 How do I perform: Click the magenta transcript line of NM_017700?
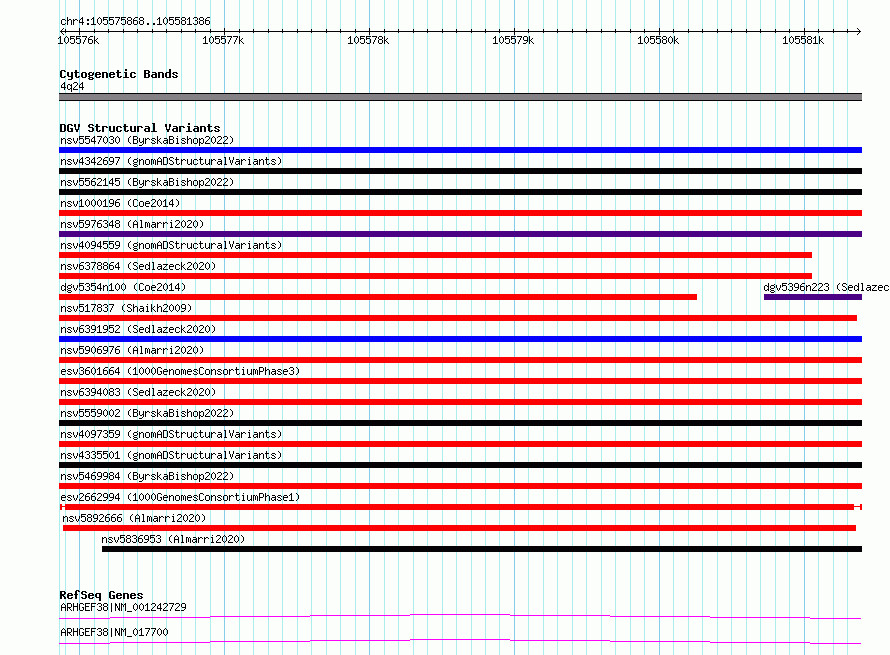coord(460,641)
